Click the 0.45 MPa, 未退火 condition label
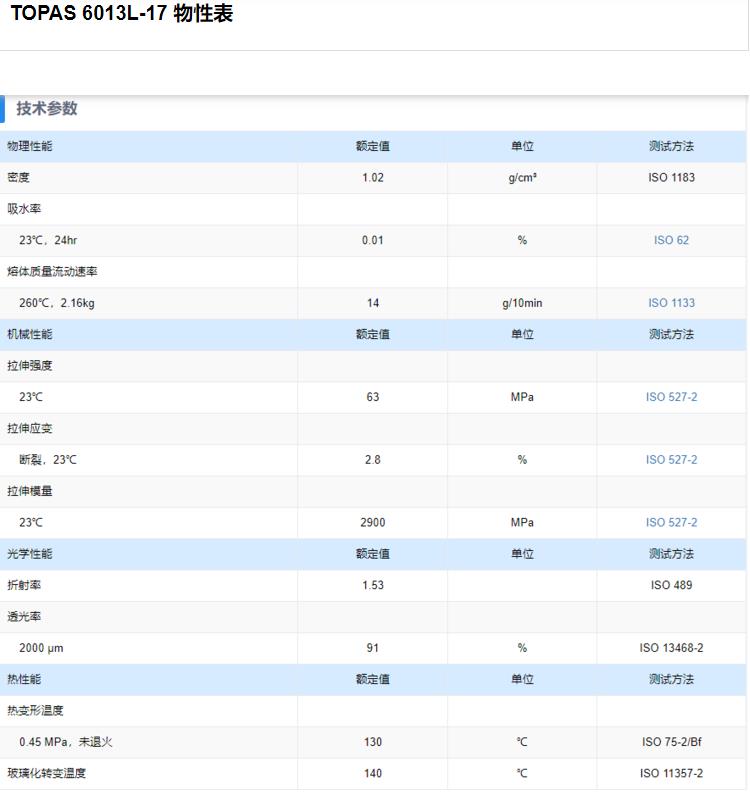Image resolution: width=750 pixels, height=794 pixels. tap(66, 742)
